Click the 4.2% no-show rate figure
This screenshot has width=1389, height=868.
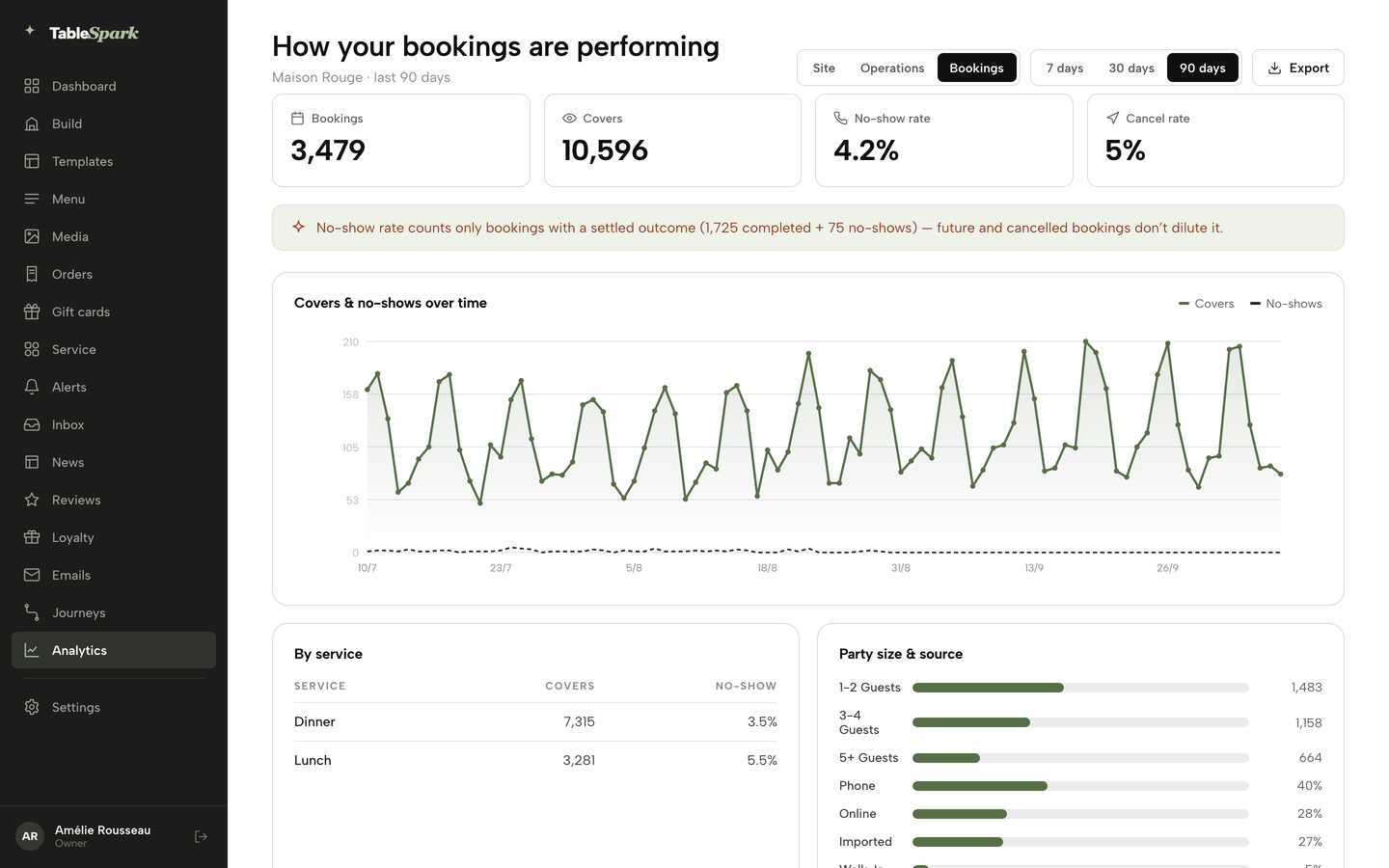coord(866,150)
